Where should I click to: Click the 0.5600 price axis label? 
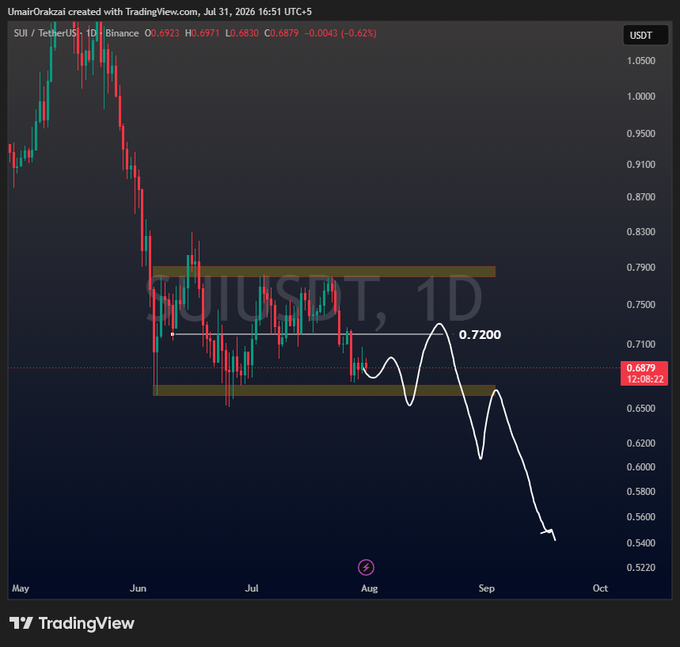[641, 517]
